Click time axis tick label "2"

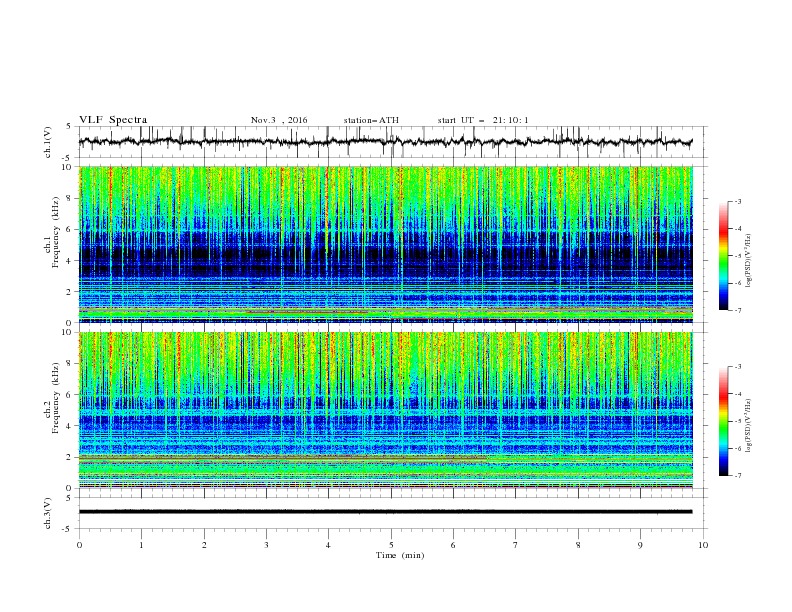pos(204,545)
